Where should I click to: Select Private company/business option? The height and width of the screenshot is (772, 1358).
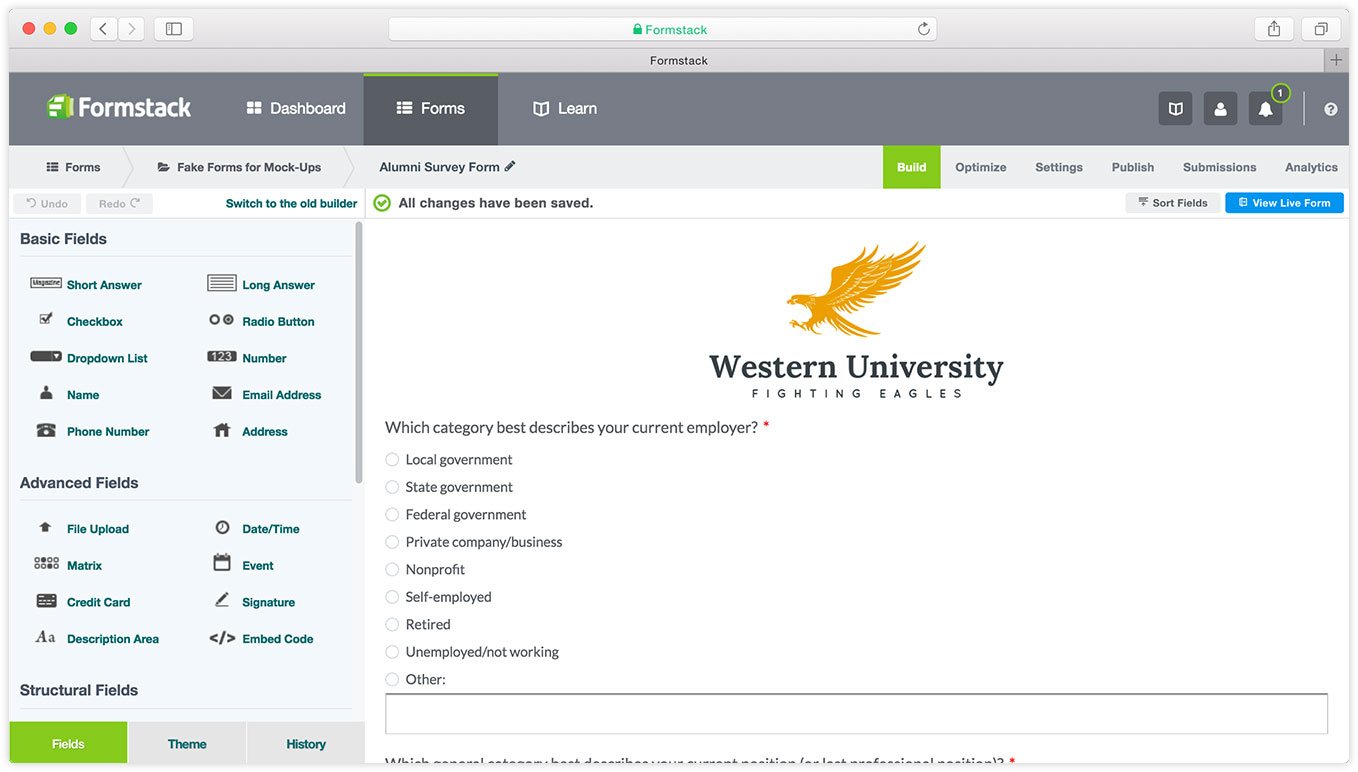point(392,542)
